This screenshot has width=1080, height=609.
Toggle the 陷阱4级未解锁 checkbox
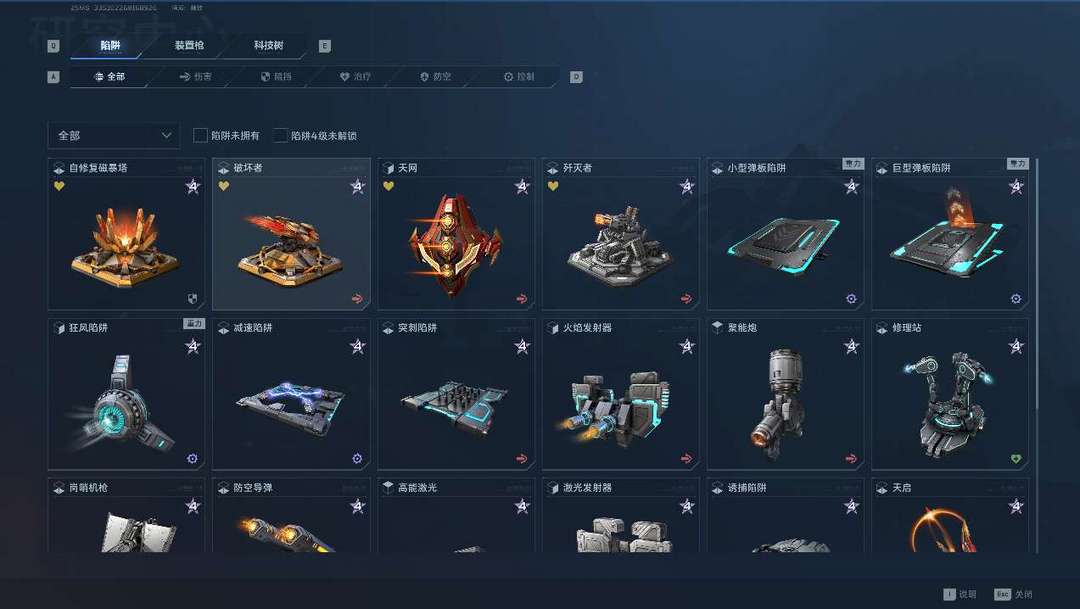(280, 136)
